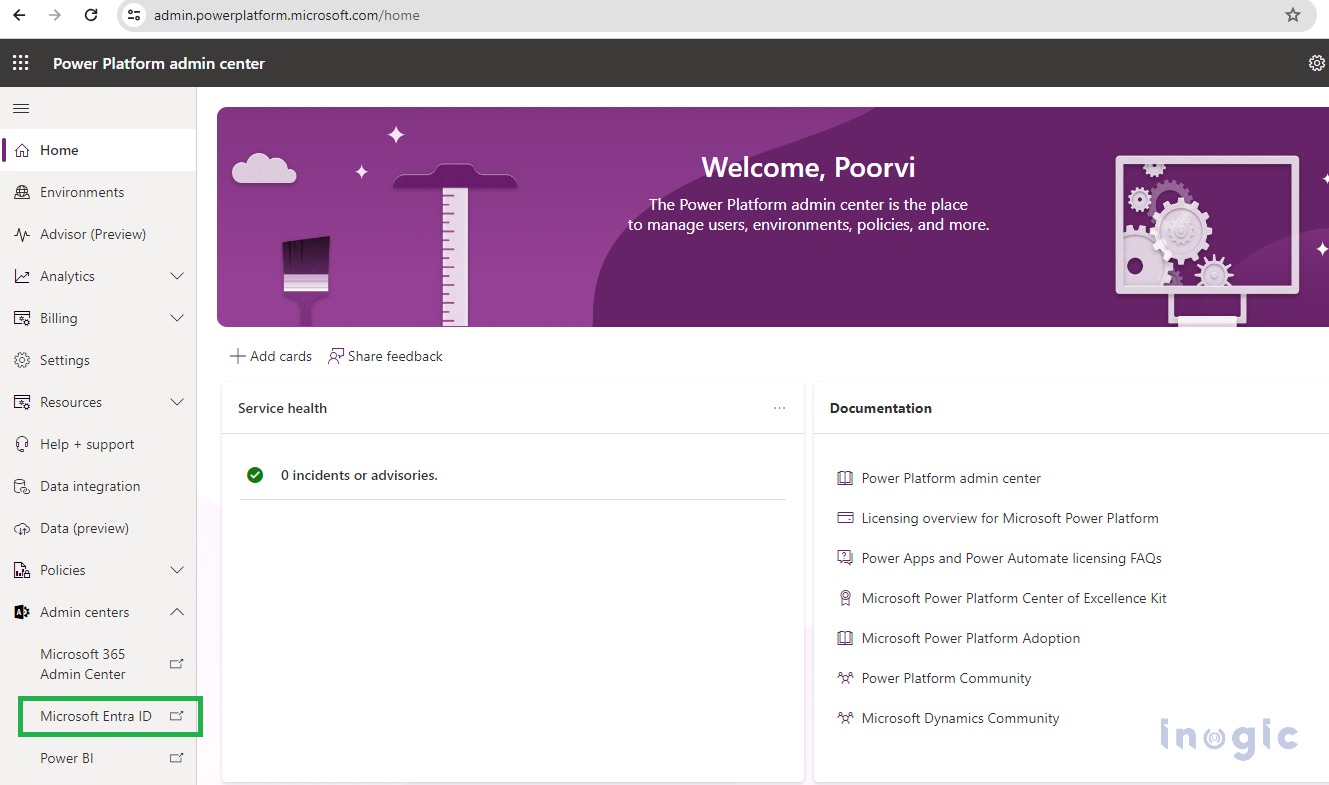The height and width of the screenshot is (785, 1329).
Task: Open the settings gear in header
Action: [x=1317, y=63]
